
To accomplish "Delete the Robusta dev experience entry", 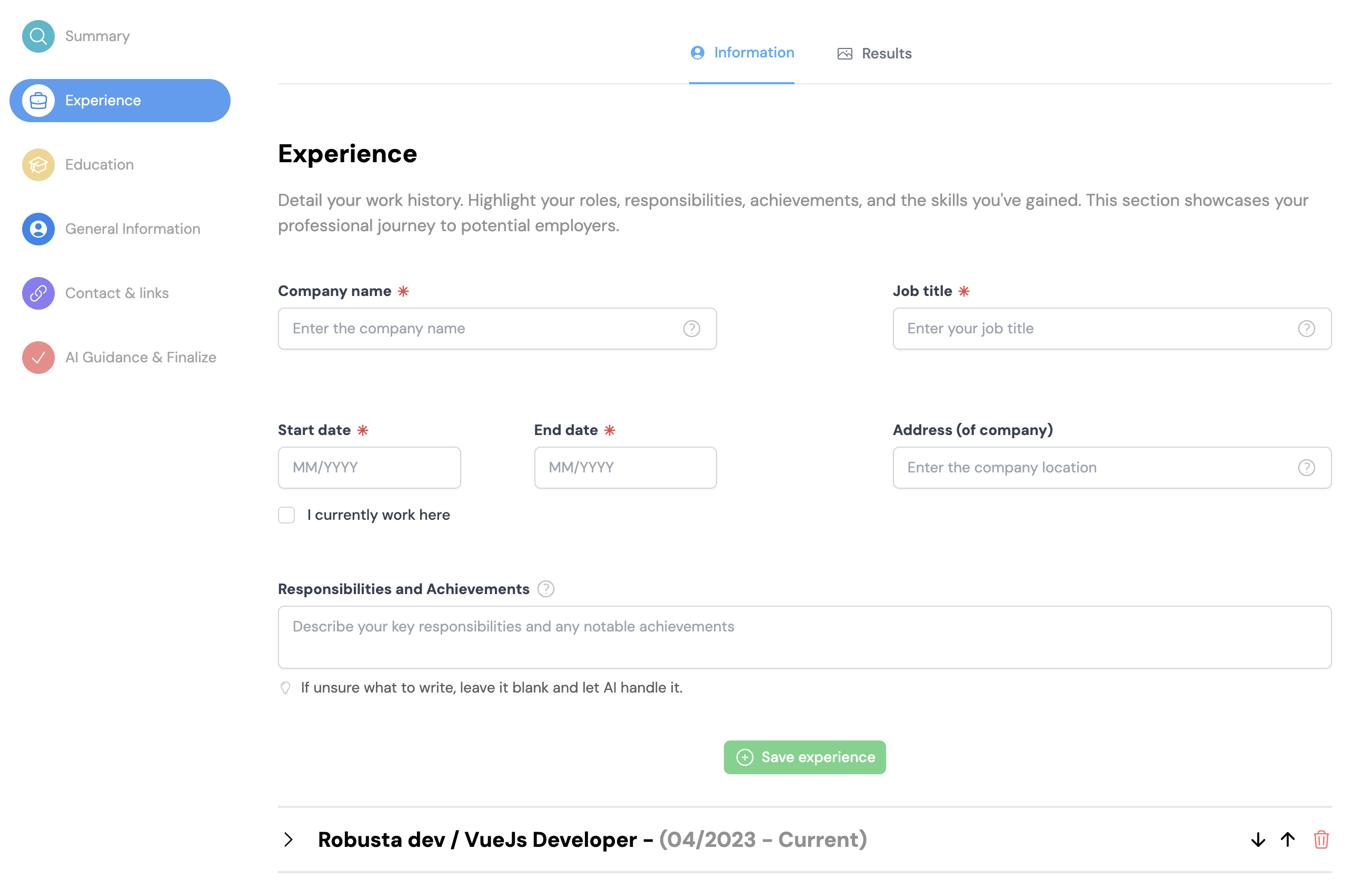I will click(1321, 839).
